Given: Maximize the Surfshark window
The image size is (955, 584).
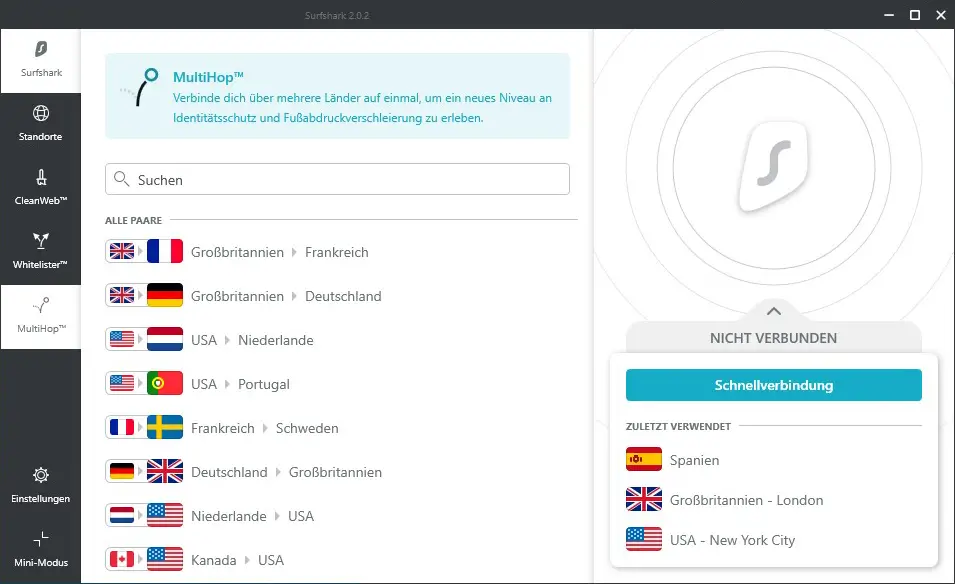Looking at the screenshot, I should coord(915,15).
